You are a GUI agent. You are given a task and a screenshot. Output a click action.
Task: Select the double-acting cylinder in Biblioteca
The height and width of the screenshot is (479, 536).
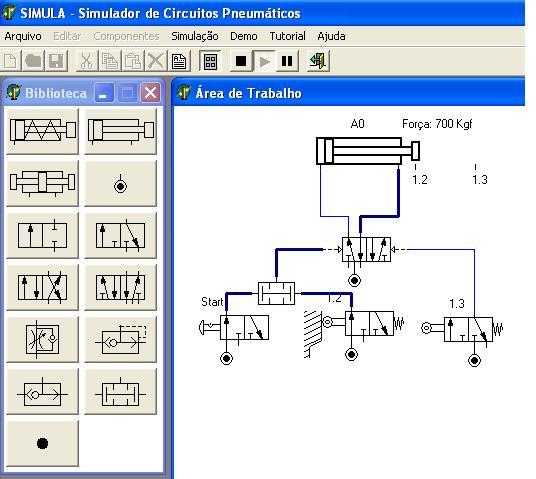tap(120, 131)
